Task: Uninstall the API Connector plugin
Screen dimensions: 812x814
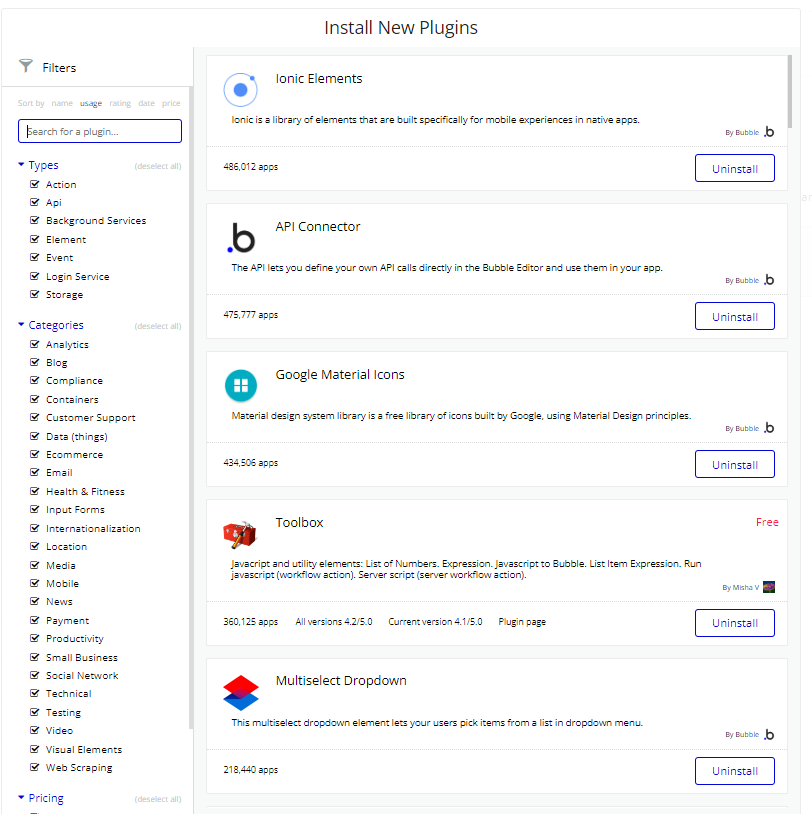Action: click(x=734, y=317)
